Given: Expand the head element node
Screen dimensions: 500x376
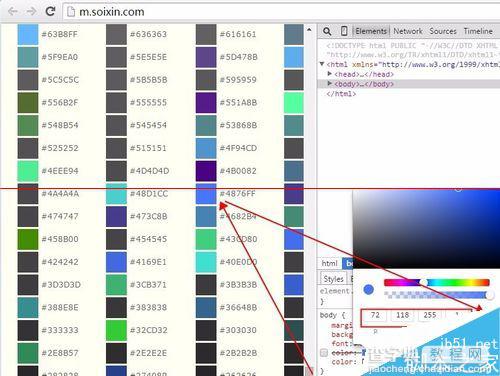Looking at the screenshot, I should [x=330, y=74].
